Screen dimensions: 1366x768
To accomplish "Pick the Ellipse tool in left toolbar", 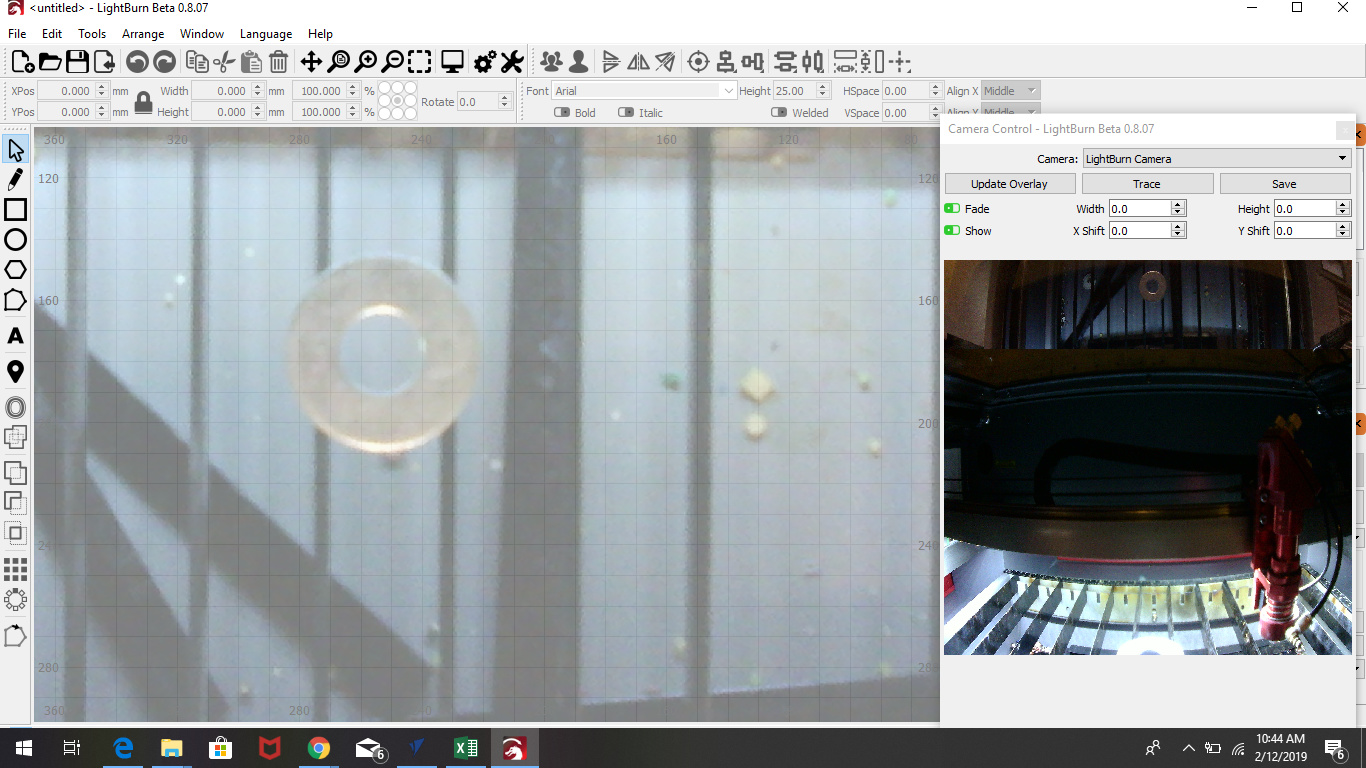I will pos(15,240).
